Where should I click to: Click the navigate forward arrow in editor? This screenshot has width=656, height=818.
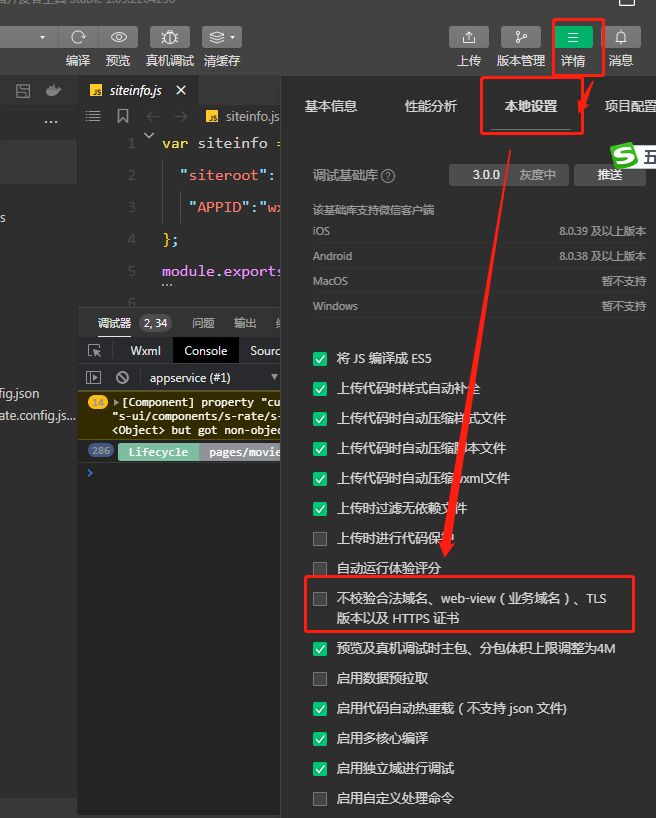[x=181, y=116]
